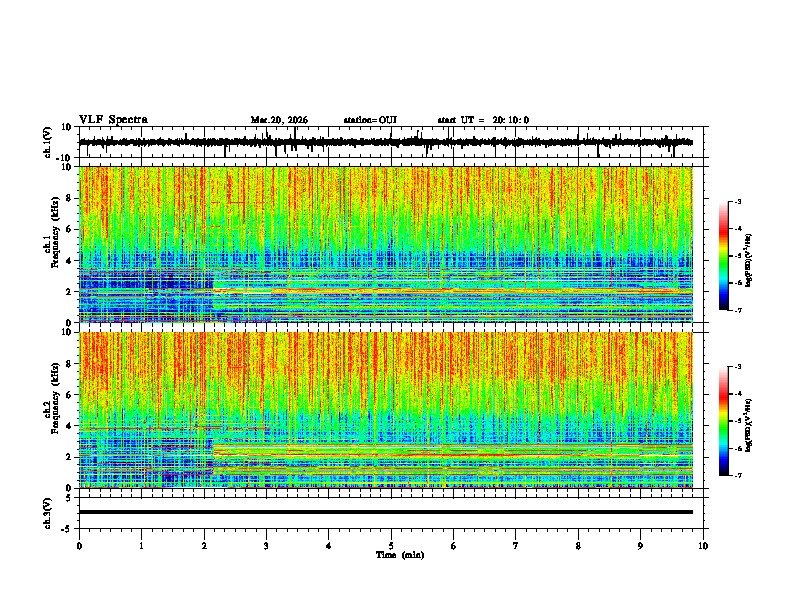Click the ch.1 "Frequency (kHz)" axis label

pyautogui.click(x=55, y=232)
